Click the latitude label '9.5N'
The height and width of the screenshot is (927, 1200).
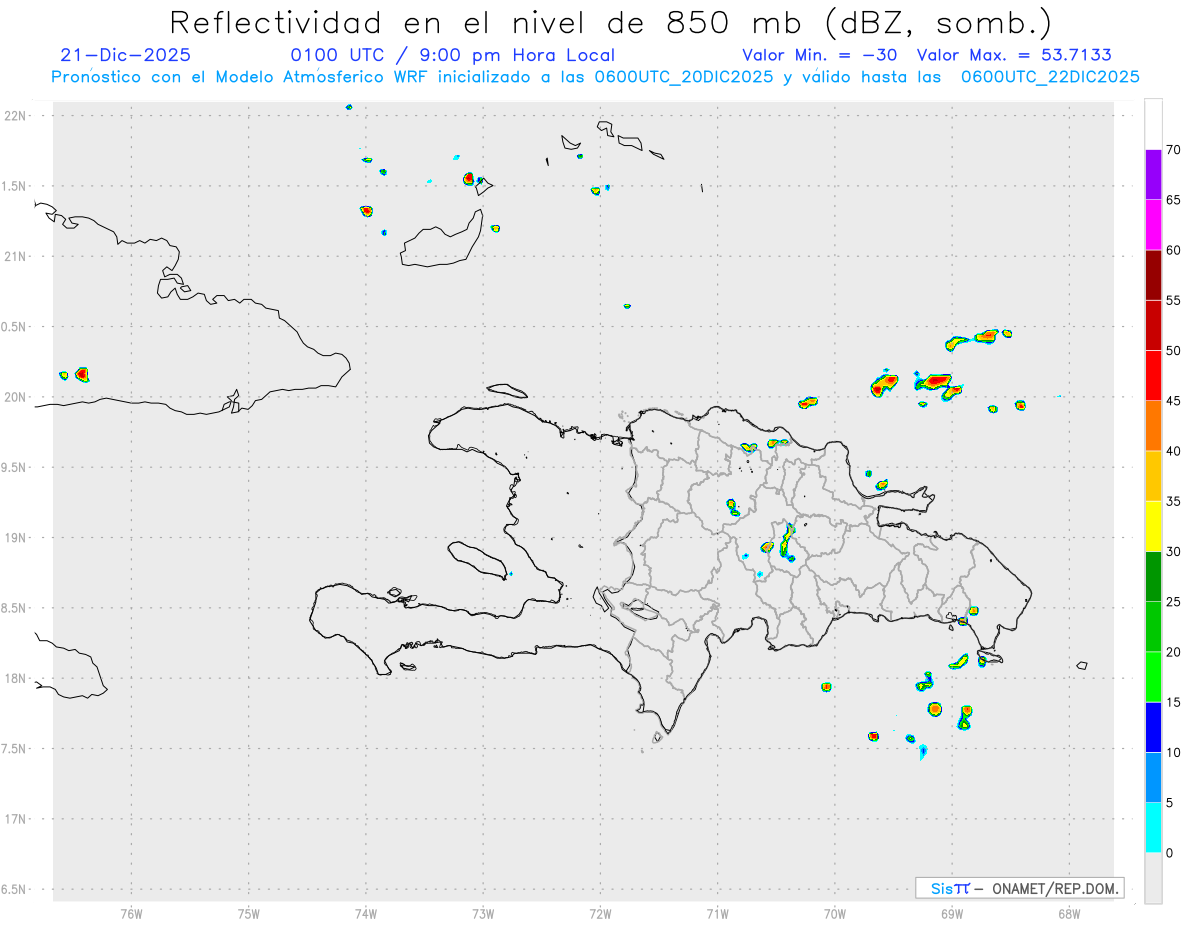point(15,468)
